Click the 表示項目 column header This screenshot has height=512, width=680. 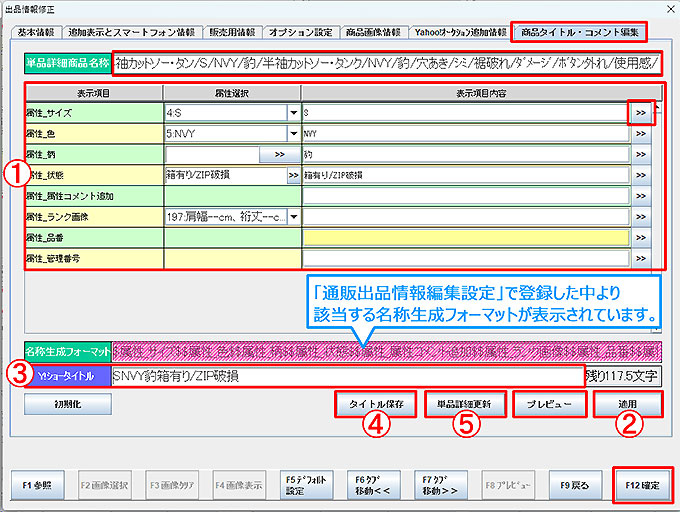[x=94, y=93]
